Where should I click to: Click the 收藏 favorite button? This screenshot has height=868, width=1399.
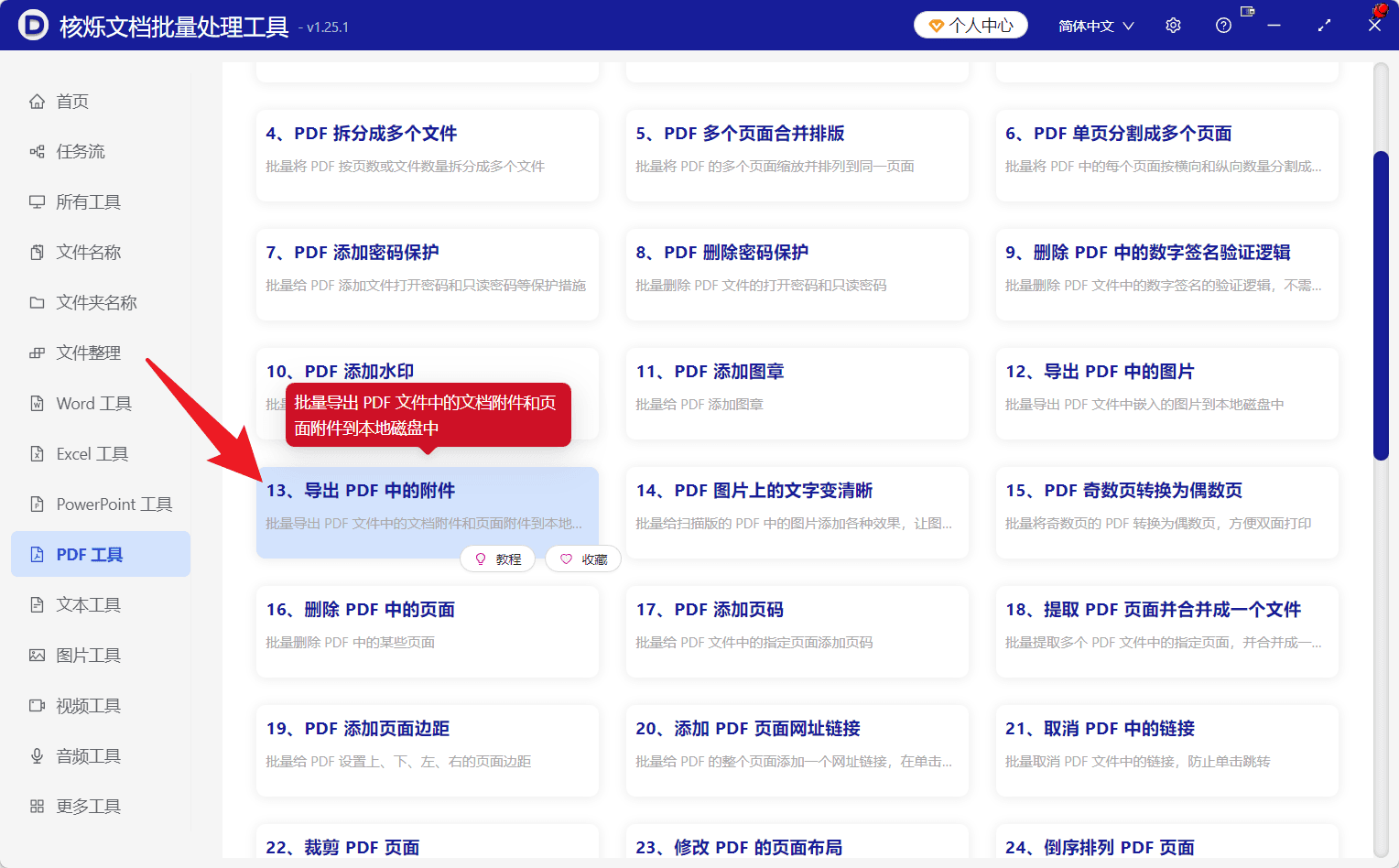coord(583,559)
